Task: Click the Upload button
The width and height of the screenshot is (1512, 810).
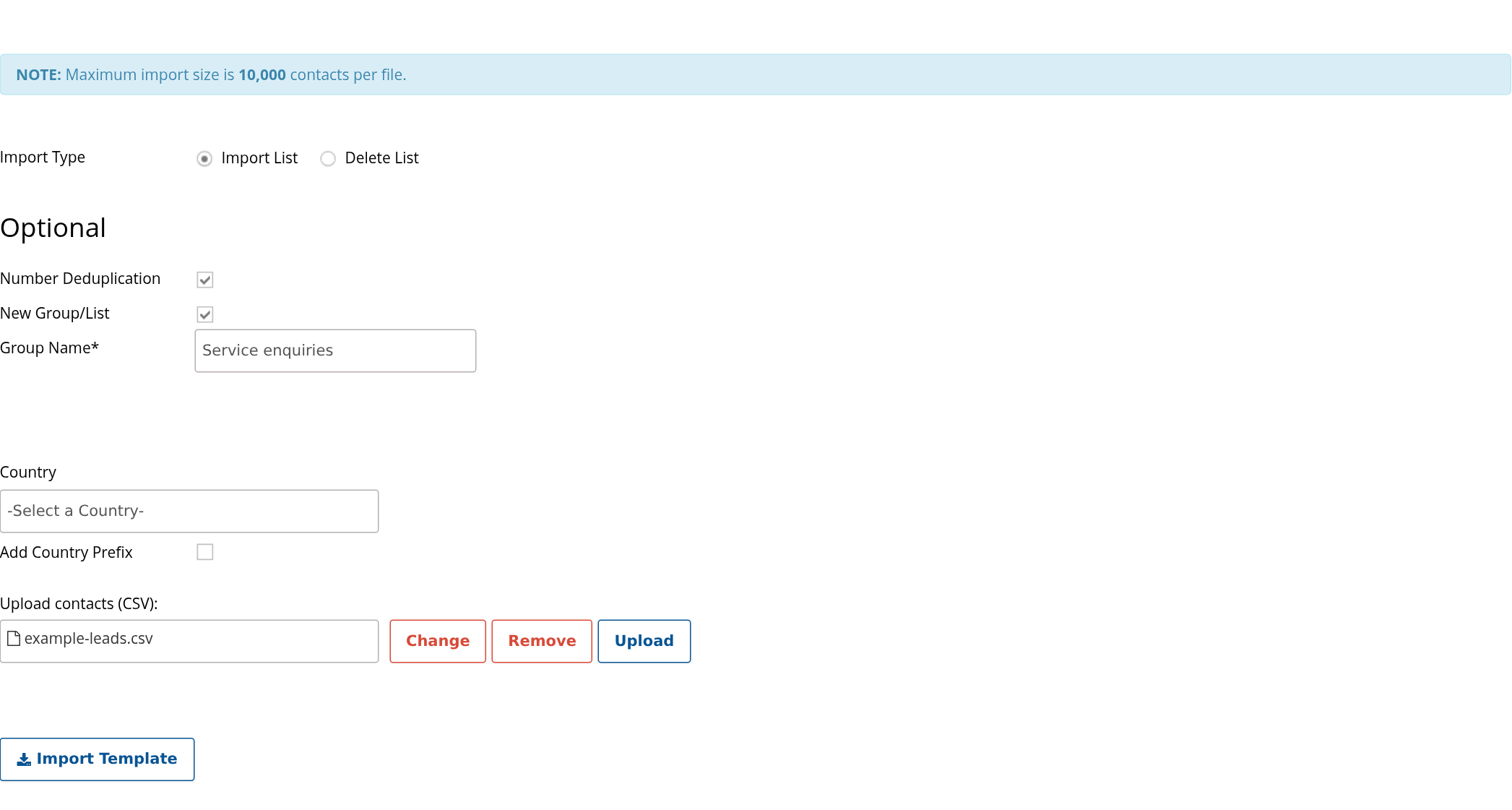Action: coord(644,641)
